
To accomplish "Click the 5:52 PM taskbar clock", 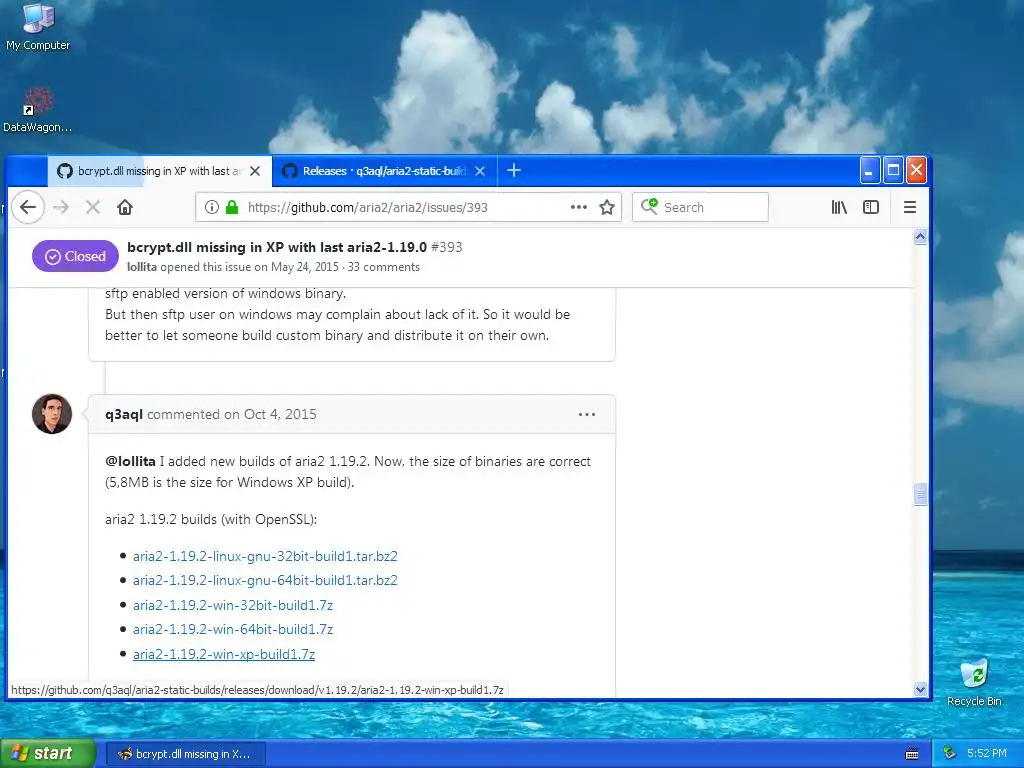I will click(x=987, y=754).
